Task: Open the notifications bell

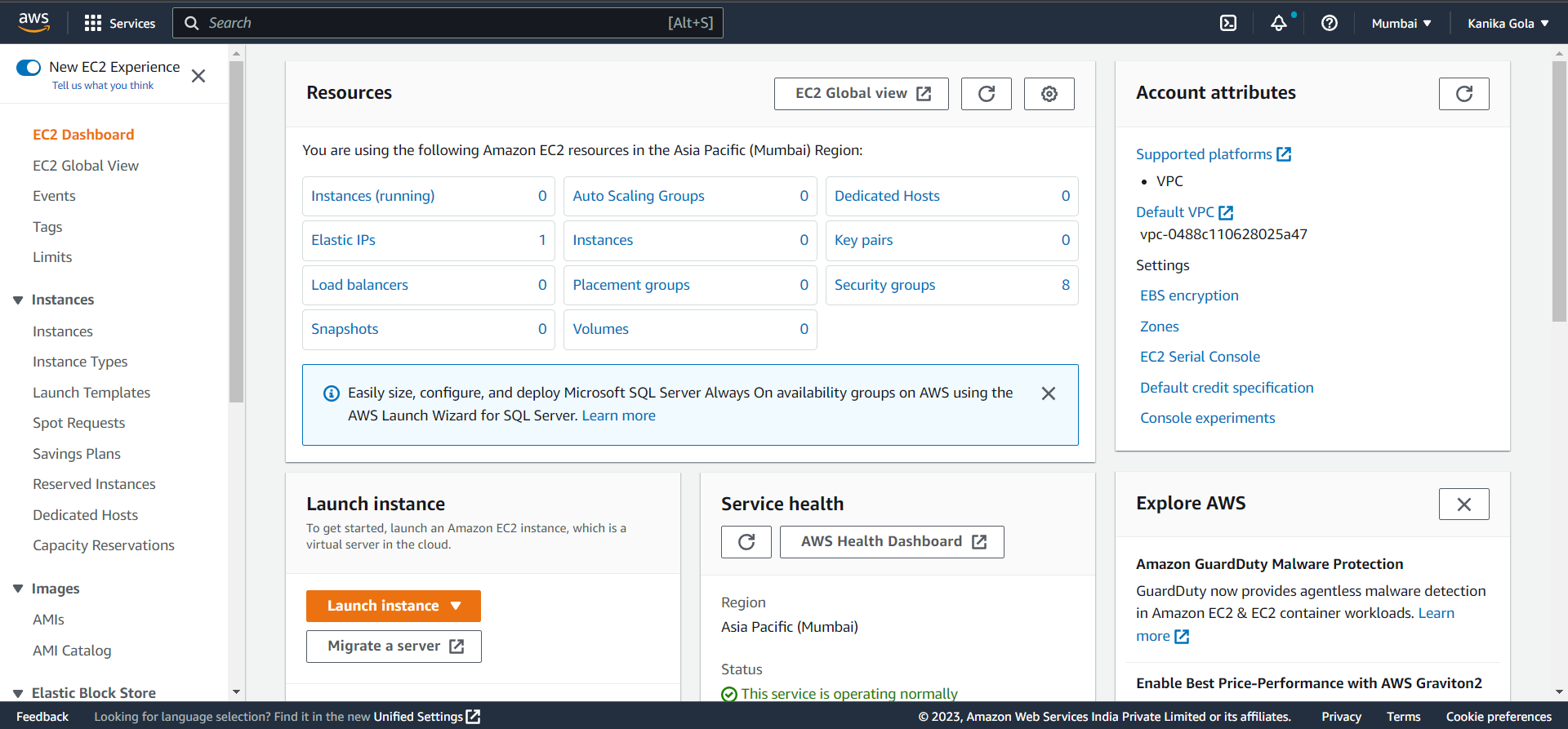Action: tap(1279, 23)
